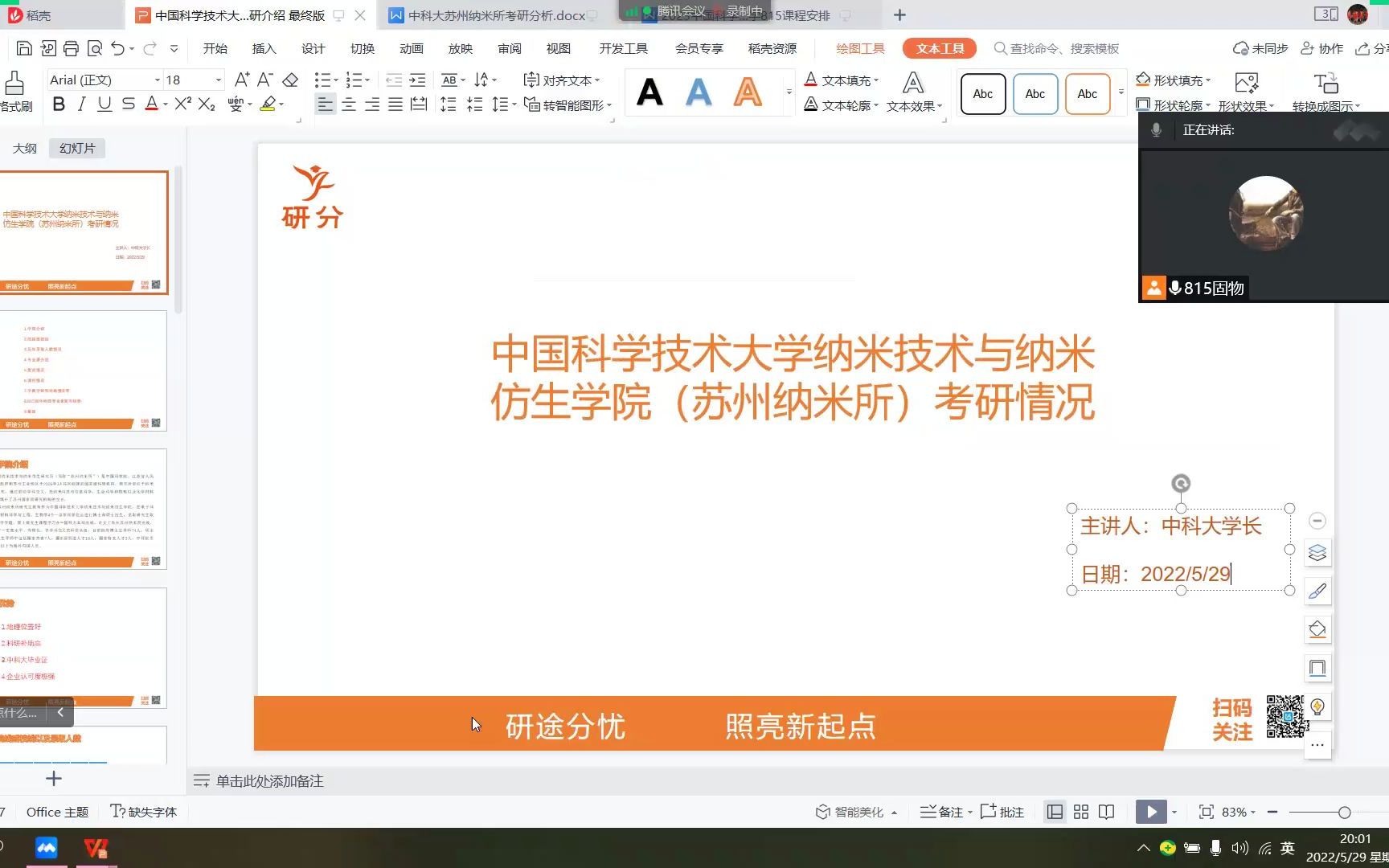The image size is (1389, 868).
Task: Click 转换成图示 button
Action: coord(1325,92)
